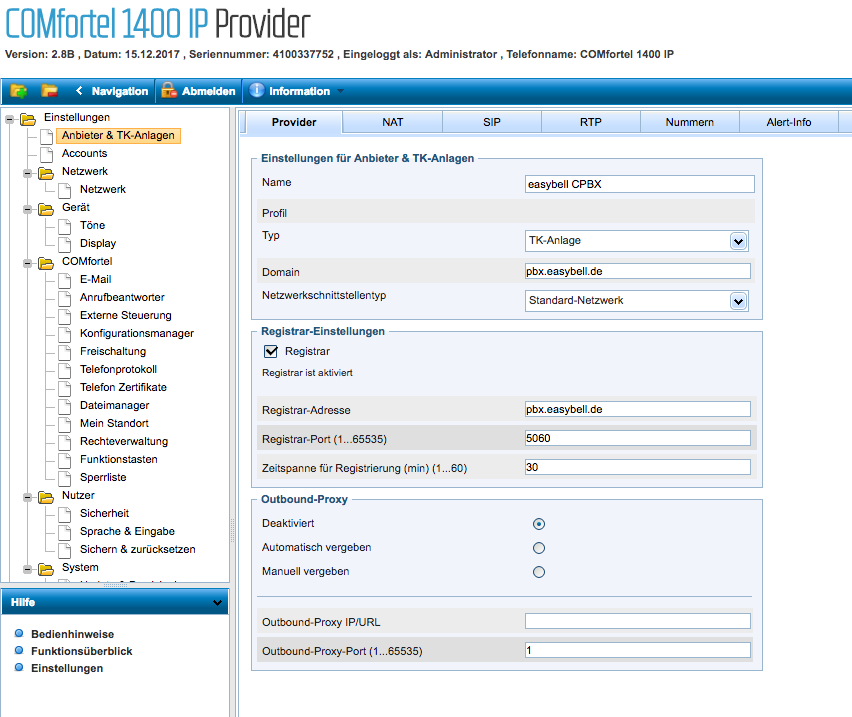
Task: Click the Registrar-Port field showing 5060
Action: (638, 438)
